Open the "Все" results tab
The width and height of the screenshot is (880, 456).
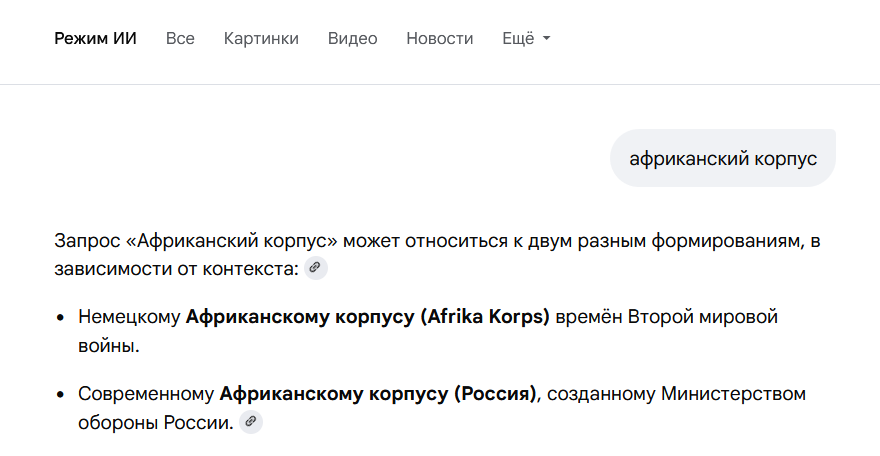(x=180, y=39)
